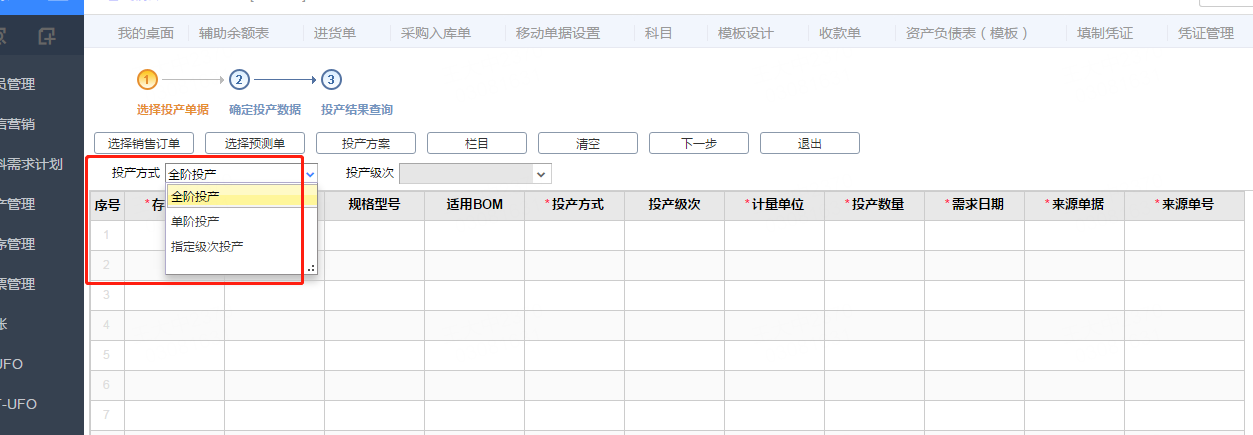Go to 下一步

(699, 143)
